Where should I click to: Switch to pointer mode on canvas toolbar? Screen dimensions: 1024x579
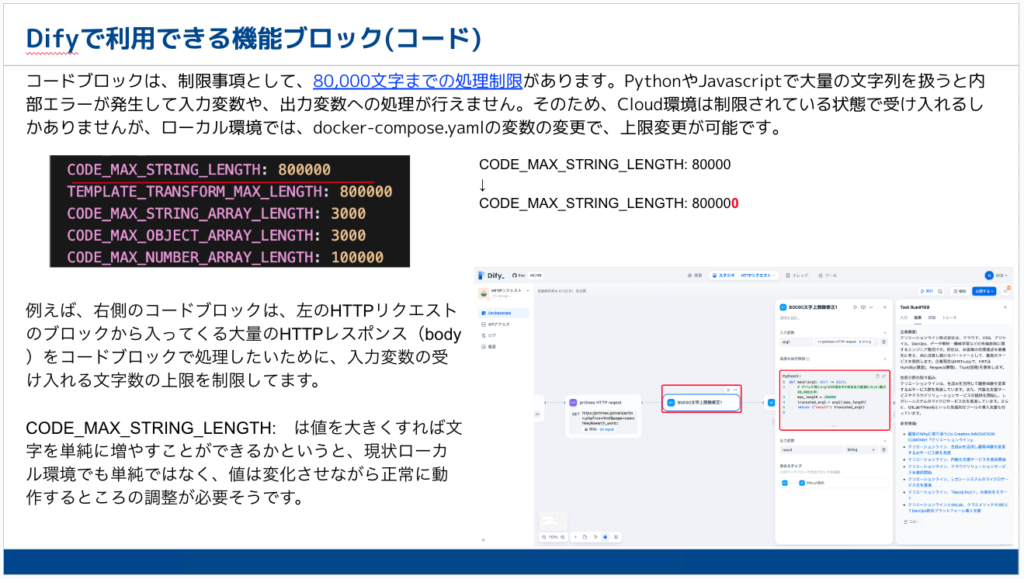[596, 537]
